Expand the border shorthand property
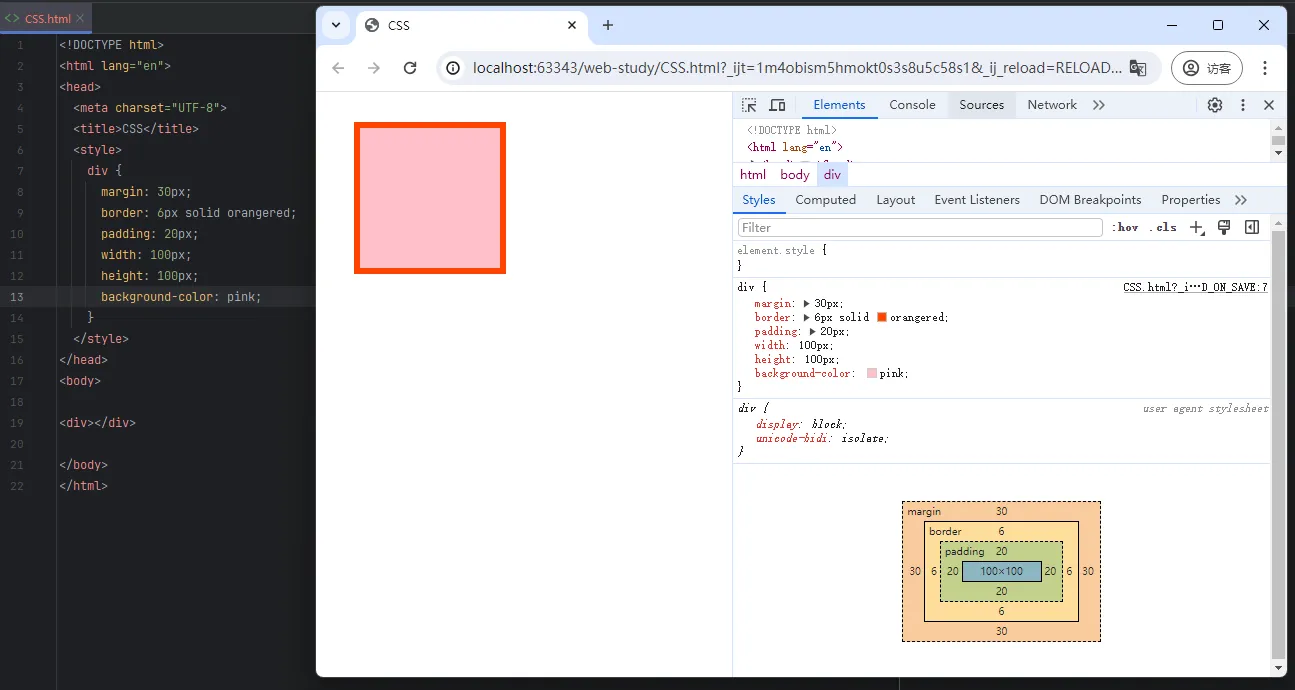The height and width of the screenshot is (690, 1295). pos(807,317)
